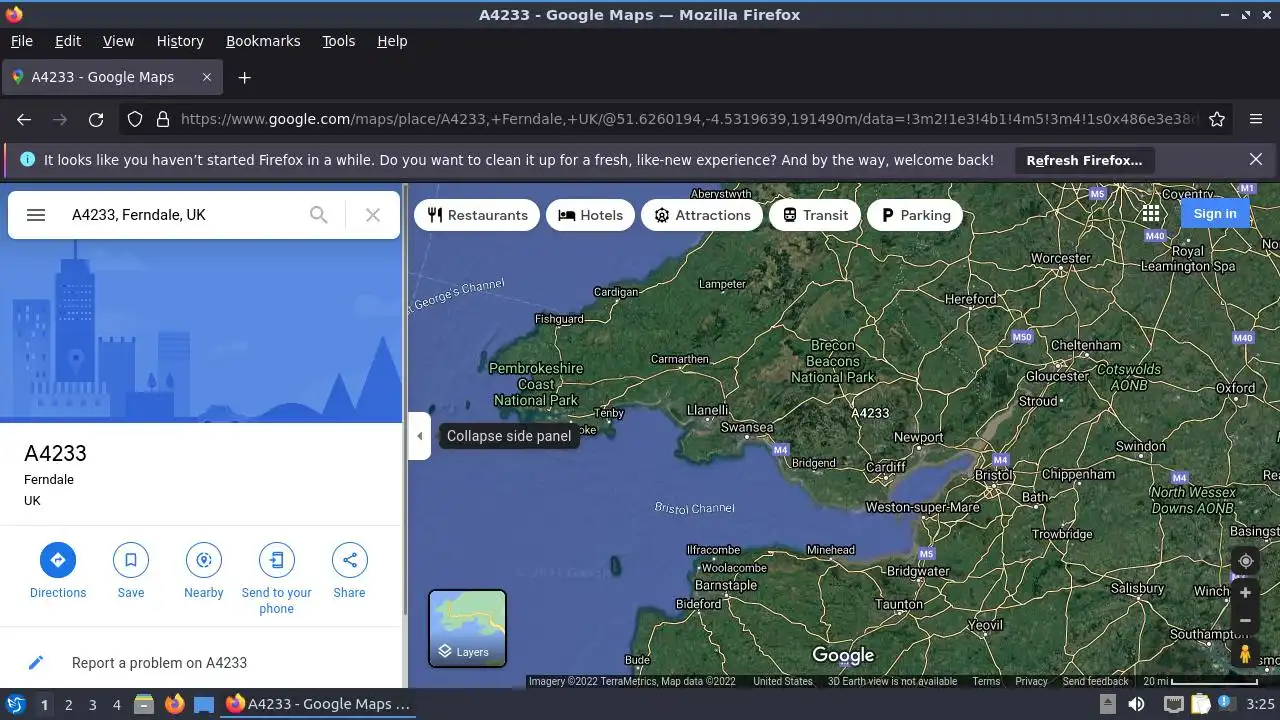The width and height of the screenshot is (1280, 720).
Task: Open the History menu
Action: click(x=180, y=41)
